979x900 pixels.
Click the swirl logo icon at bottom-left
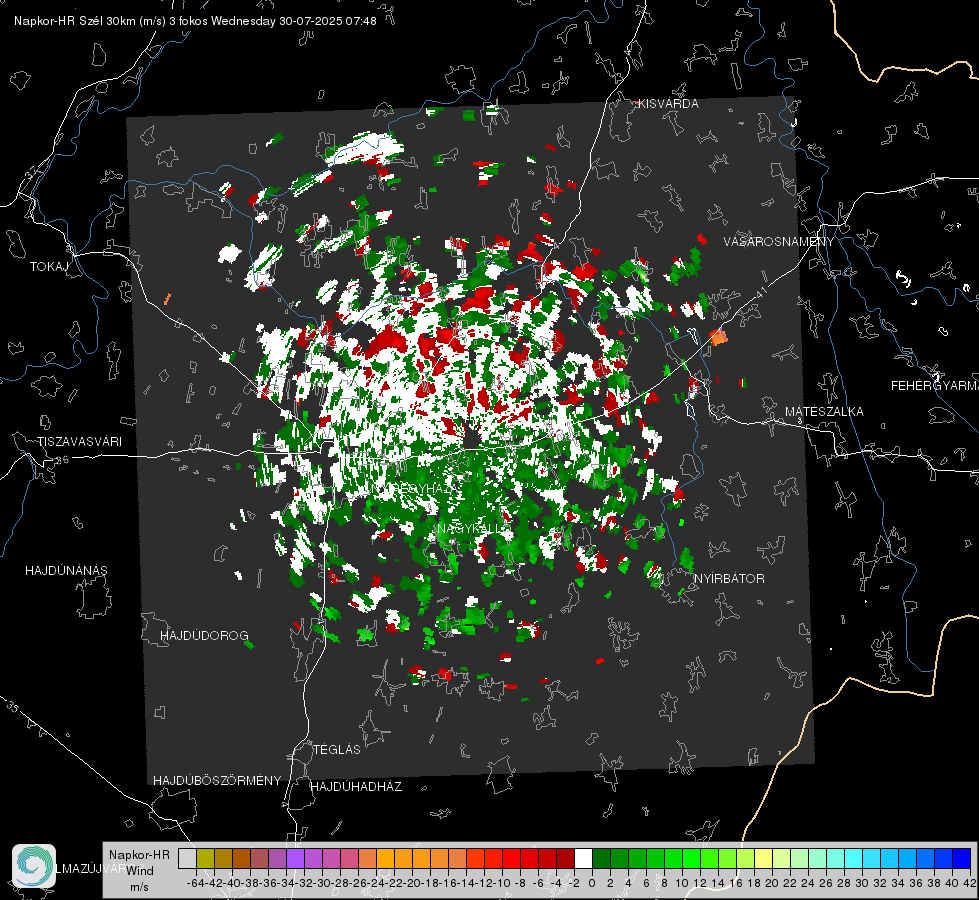34,866
